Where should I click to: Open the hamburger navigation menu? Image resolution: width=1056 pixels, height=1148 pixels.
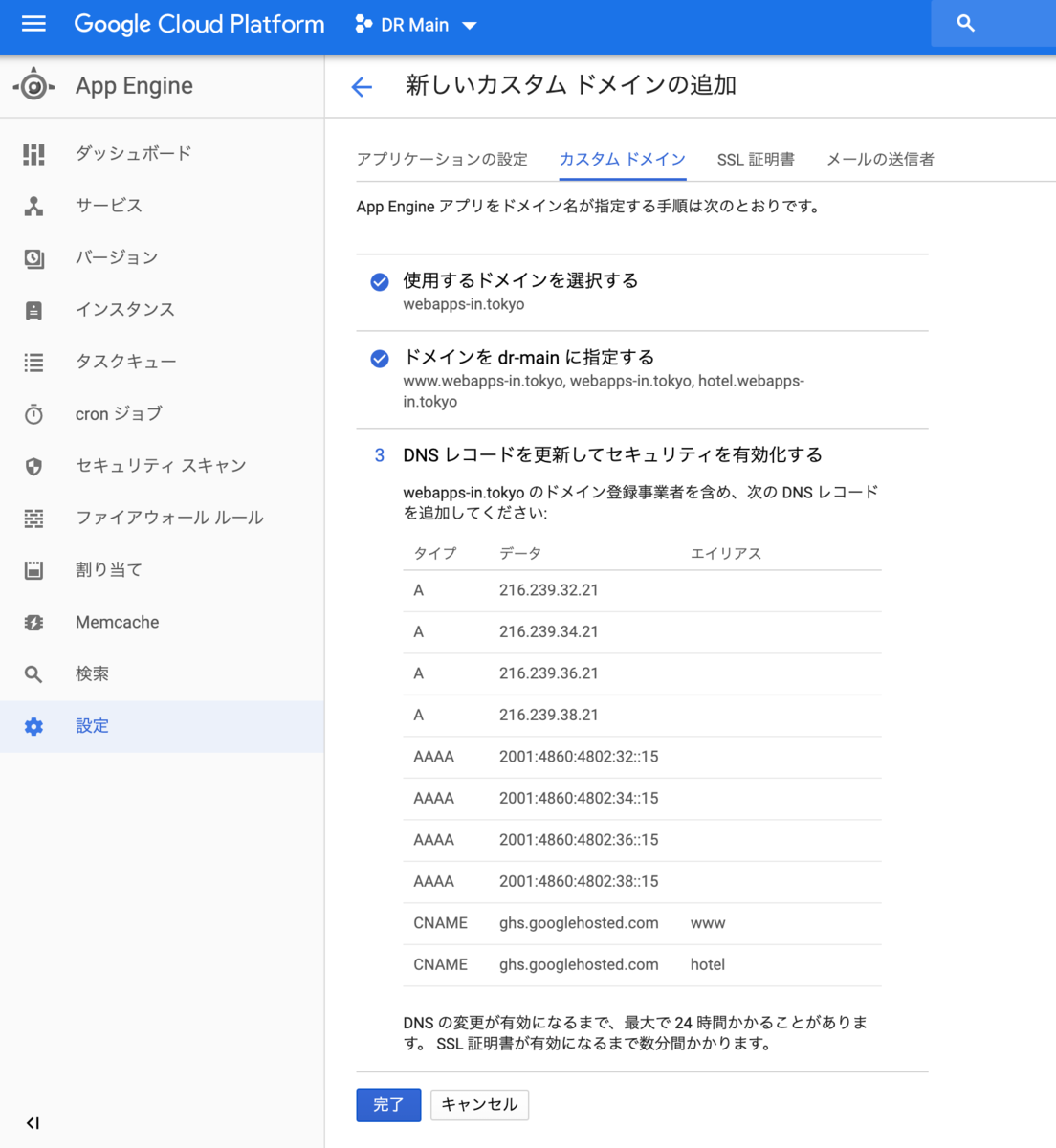(33, 24)
